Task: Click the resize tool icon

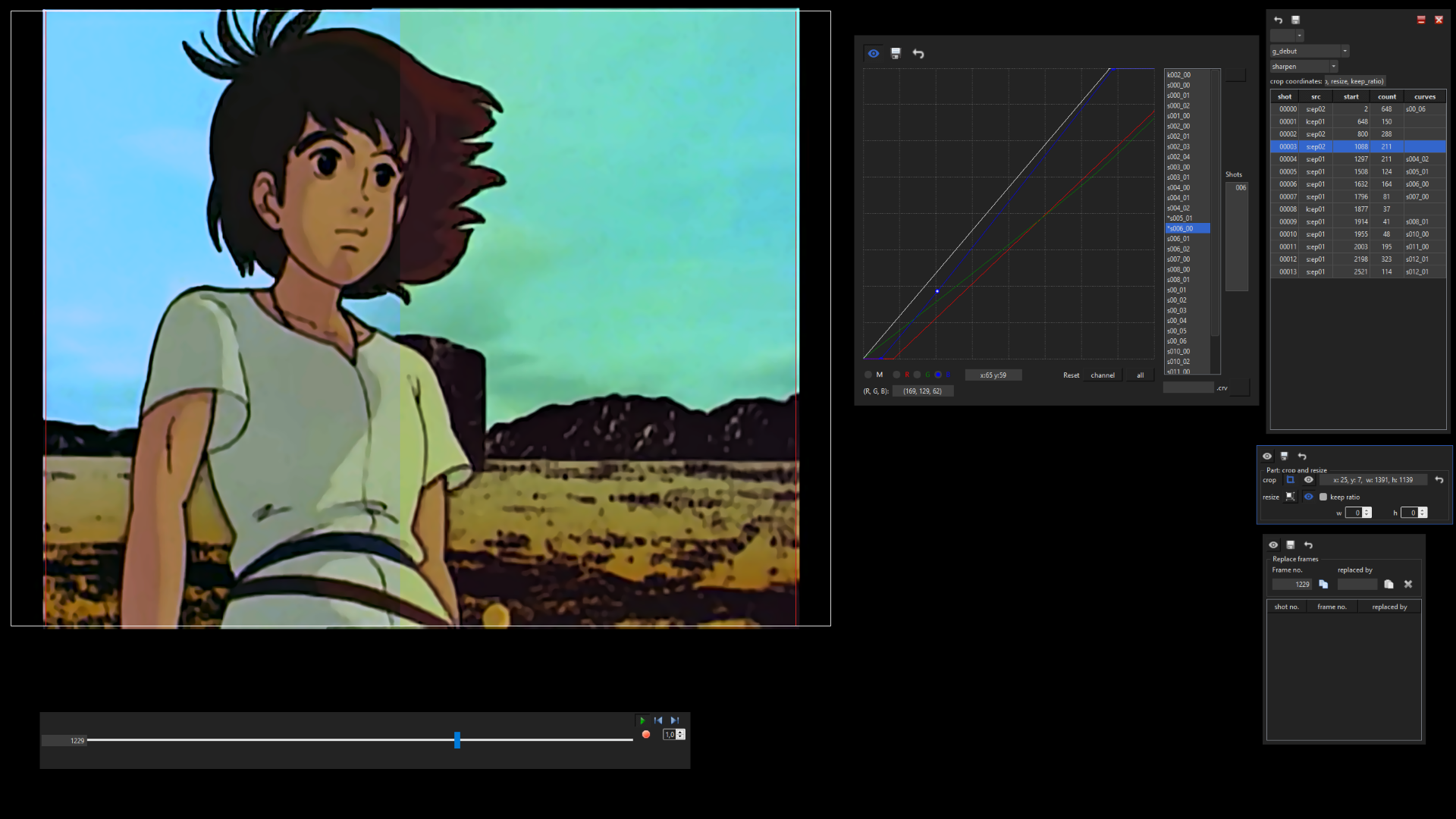Action: click(1290, 497)
